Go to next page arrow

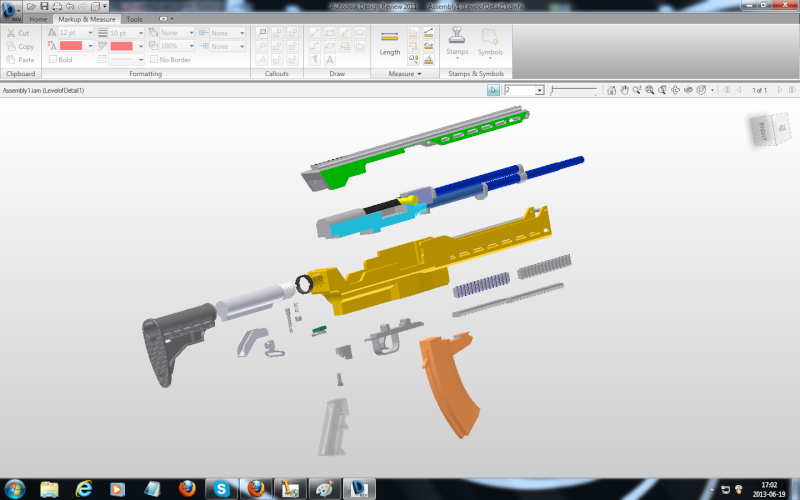click(x=780, y=90)
